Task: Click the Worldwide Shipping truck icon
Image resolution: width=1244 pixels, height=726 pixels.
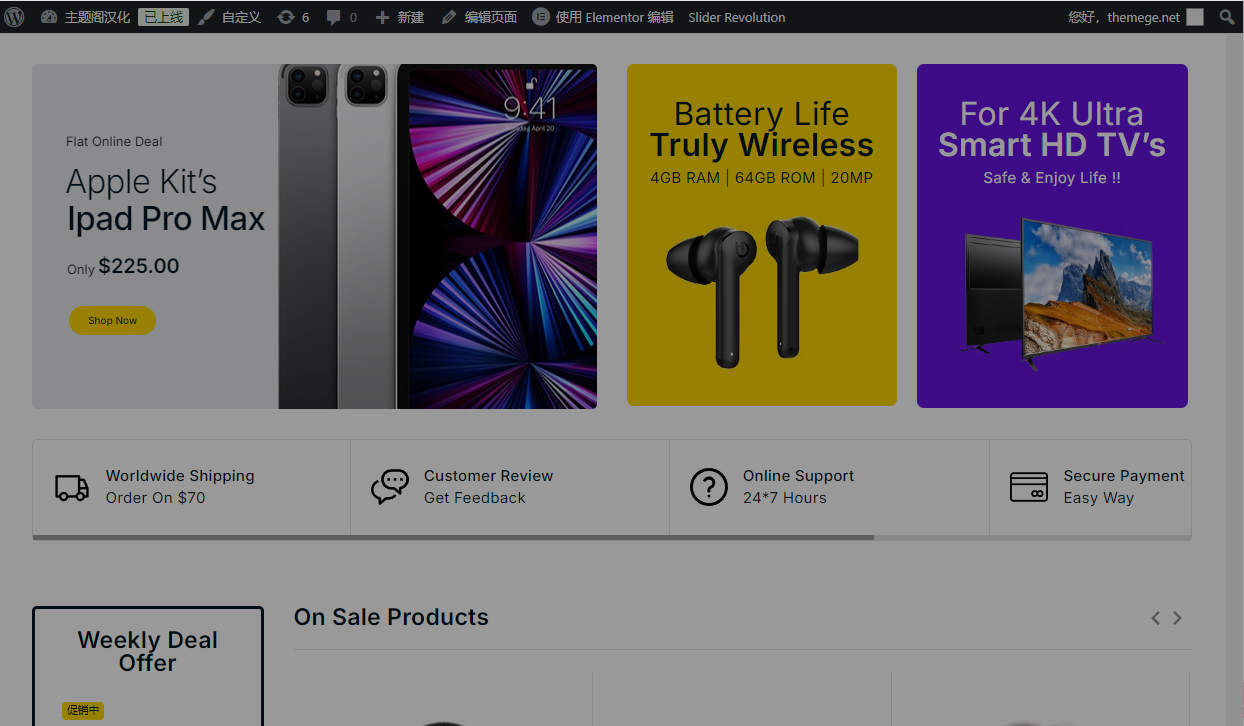Action: (x=72, y=487)
